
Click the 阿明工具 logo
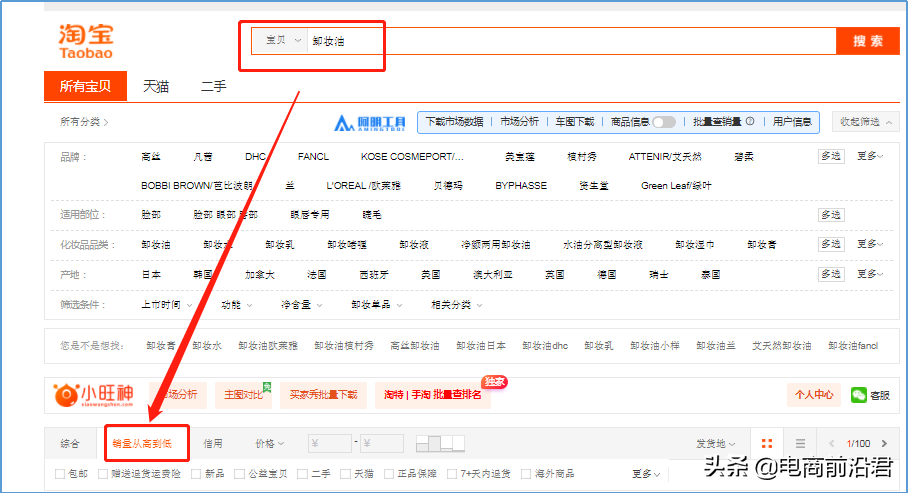point(370,122)
